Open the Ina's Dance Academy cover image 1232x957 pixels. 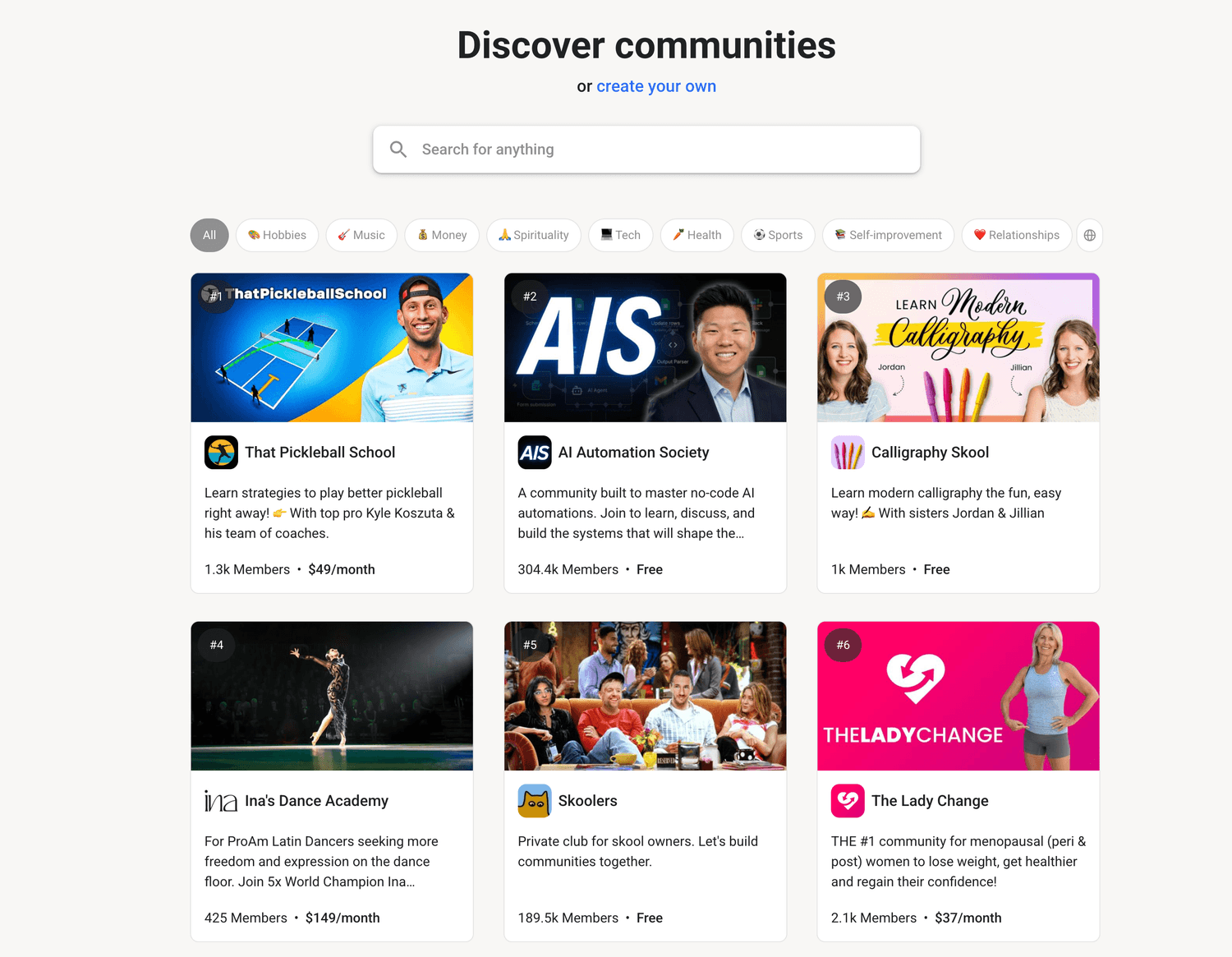[332, 696]
